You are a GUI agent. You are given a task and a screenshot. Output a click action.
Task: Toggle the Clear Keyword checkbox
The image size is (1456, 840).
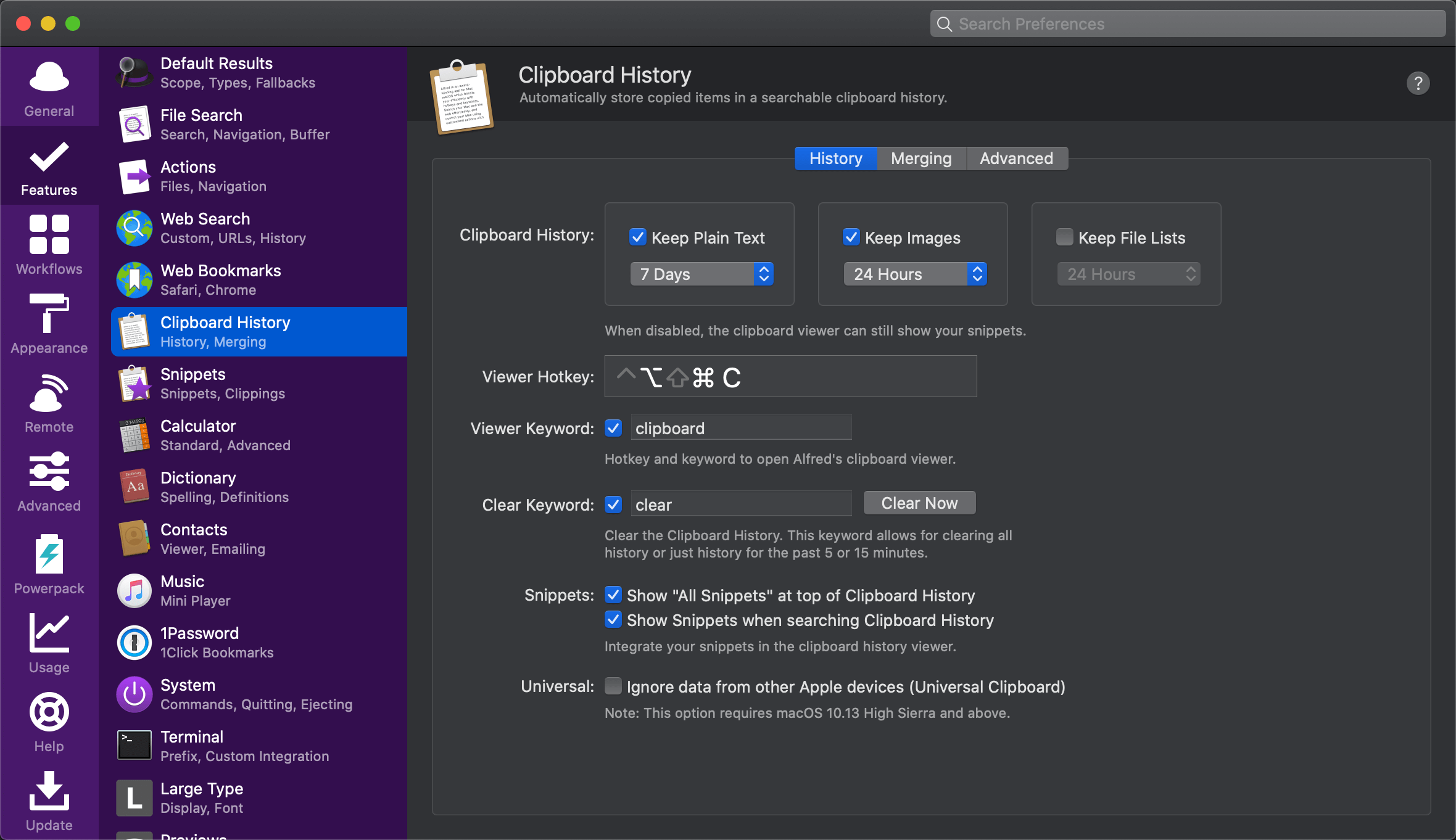613,504
